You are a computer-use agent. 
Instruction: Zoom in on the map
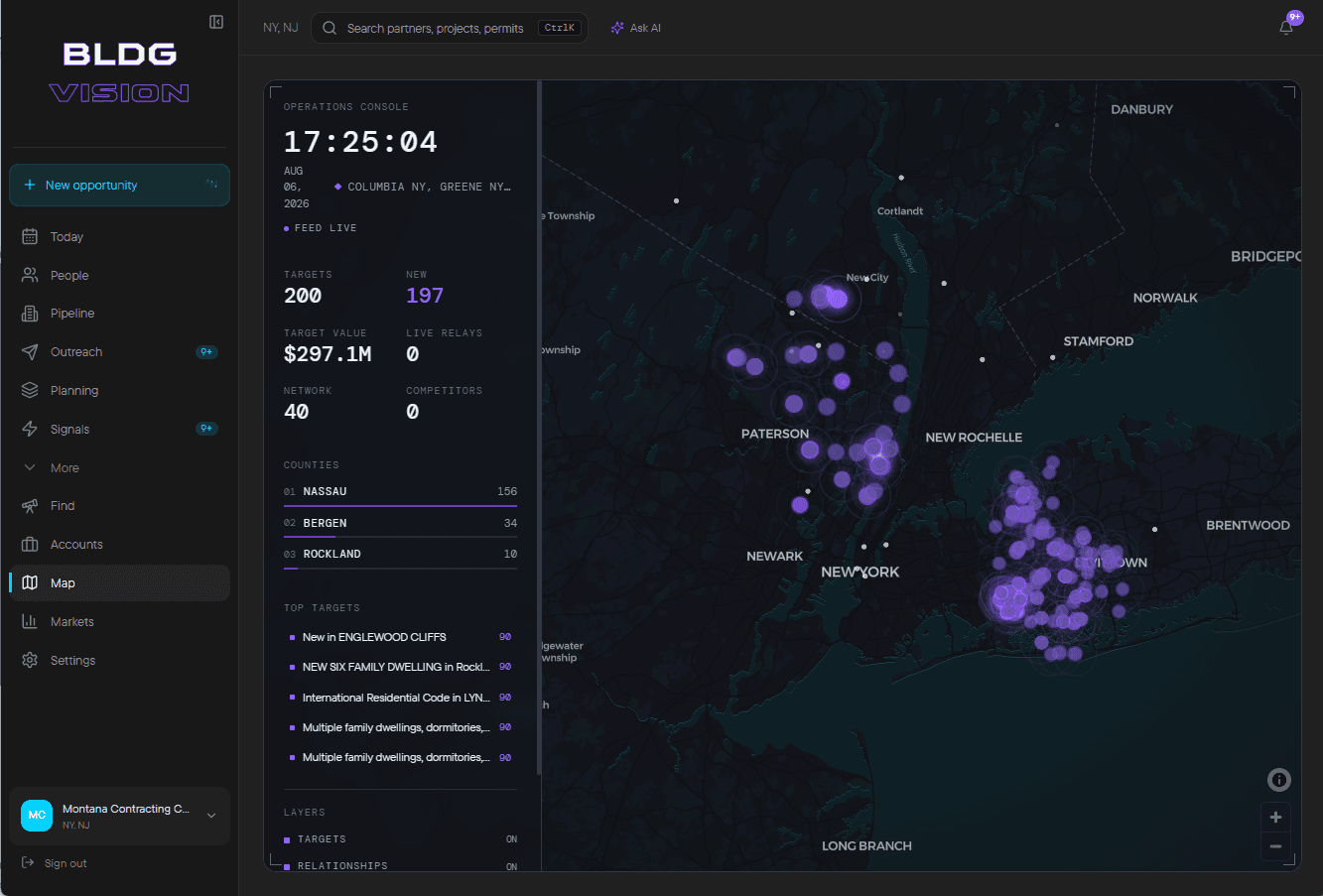tap(1275, 818)
